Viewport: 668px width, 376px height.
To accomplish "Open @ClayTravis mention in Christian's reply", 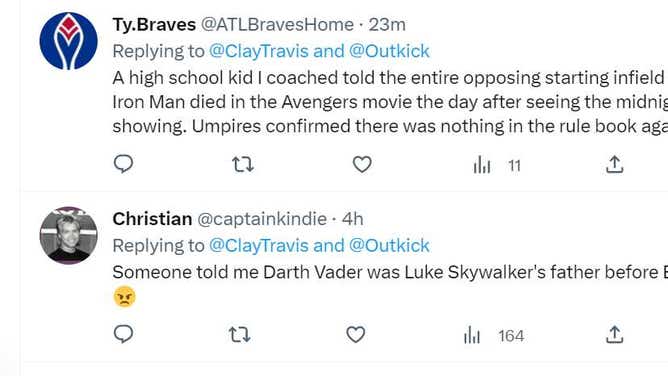I will [x=259, y=246].
